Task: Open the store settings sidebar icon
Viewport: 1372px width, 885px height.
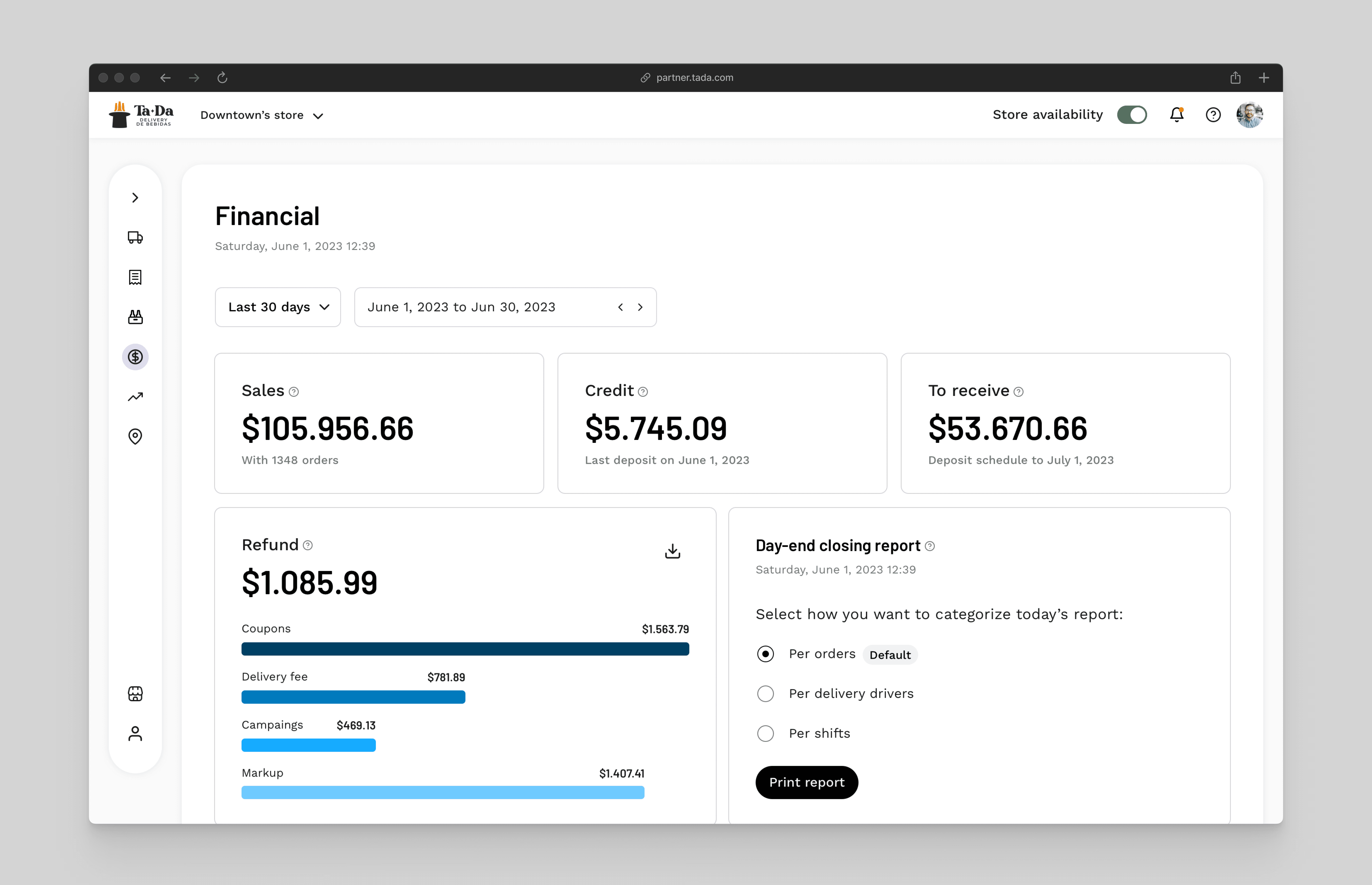Action: [x=135, y=694]
